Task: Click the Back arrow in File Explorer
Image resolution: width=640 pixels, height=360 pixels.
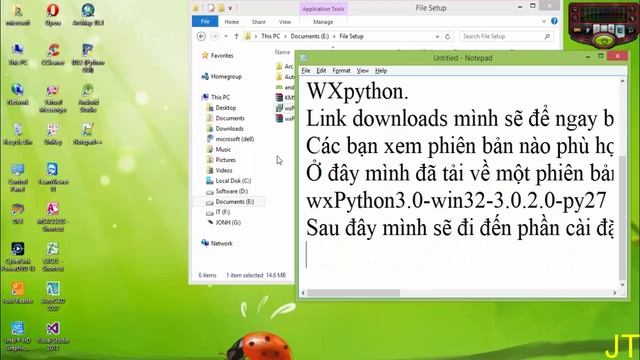Action: (201, 36)
